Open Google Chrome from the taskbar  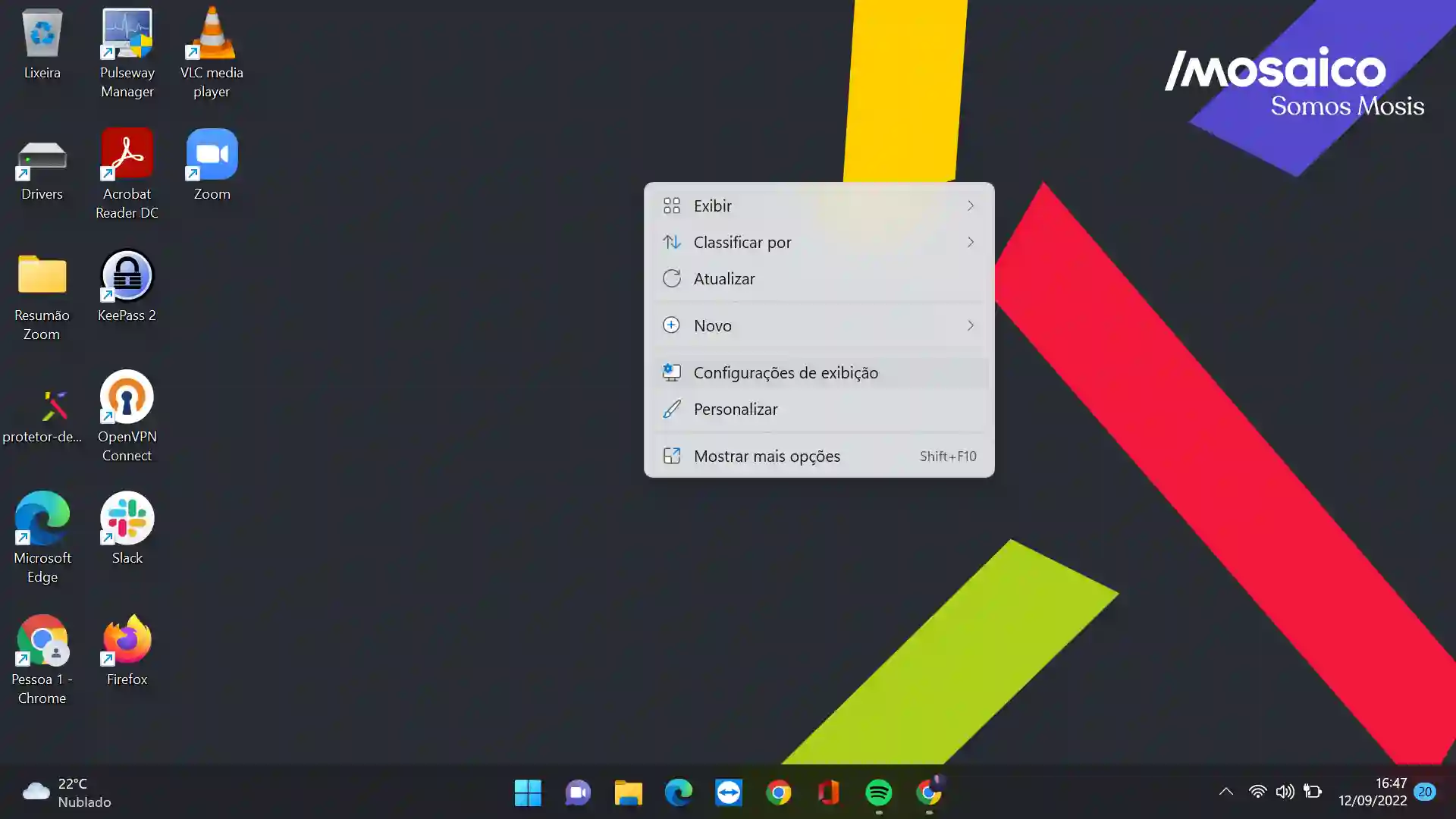pos(778,792)
